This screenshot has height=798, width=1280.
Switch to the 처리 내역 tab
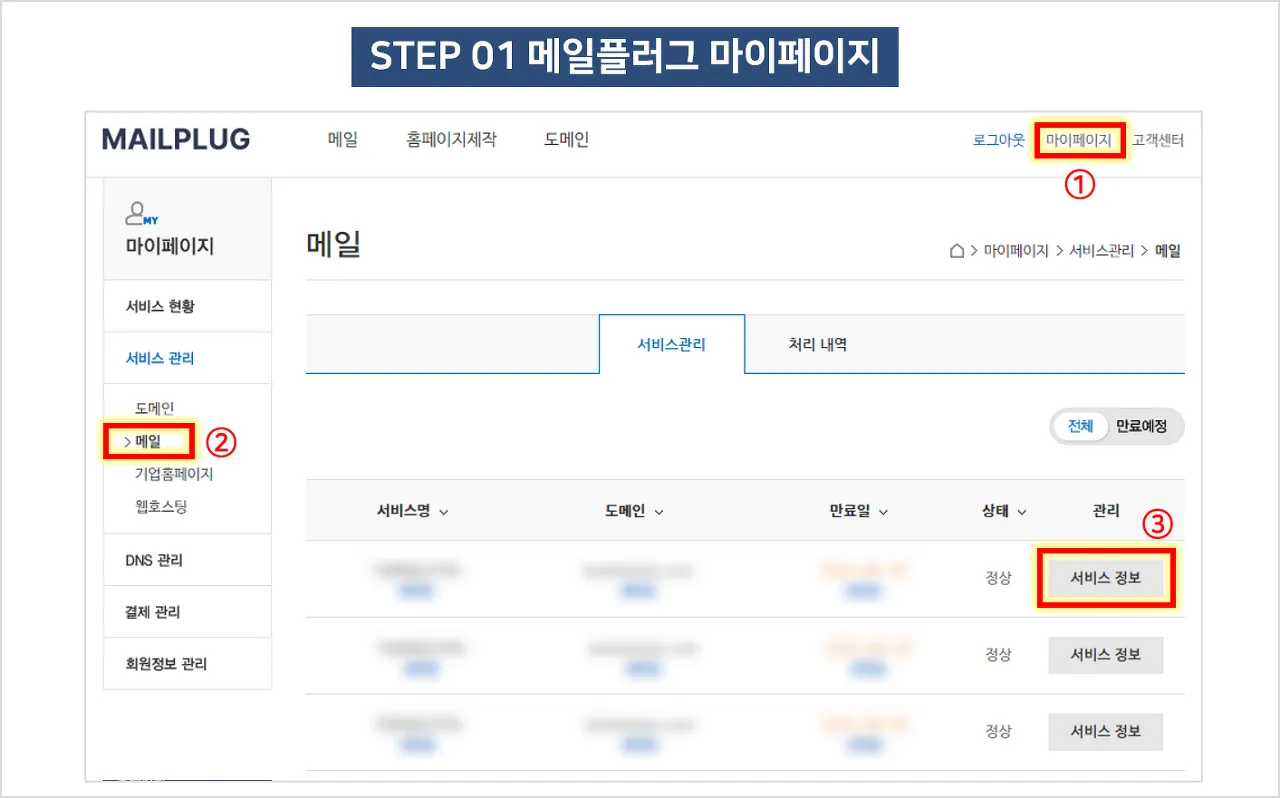point(817,344)
